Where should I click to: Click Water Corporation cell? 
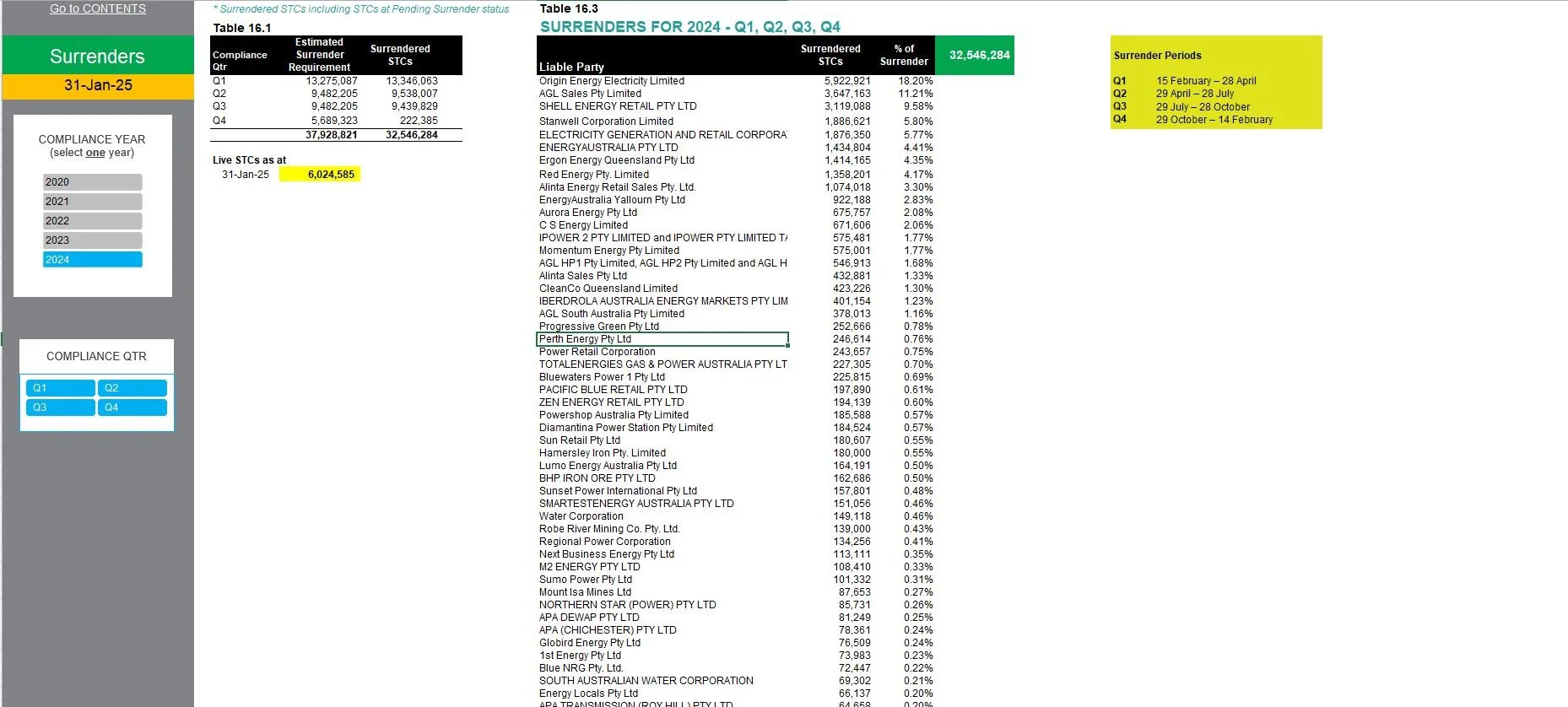[x=581, y=516]
